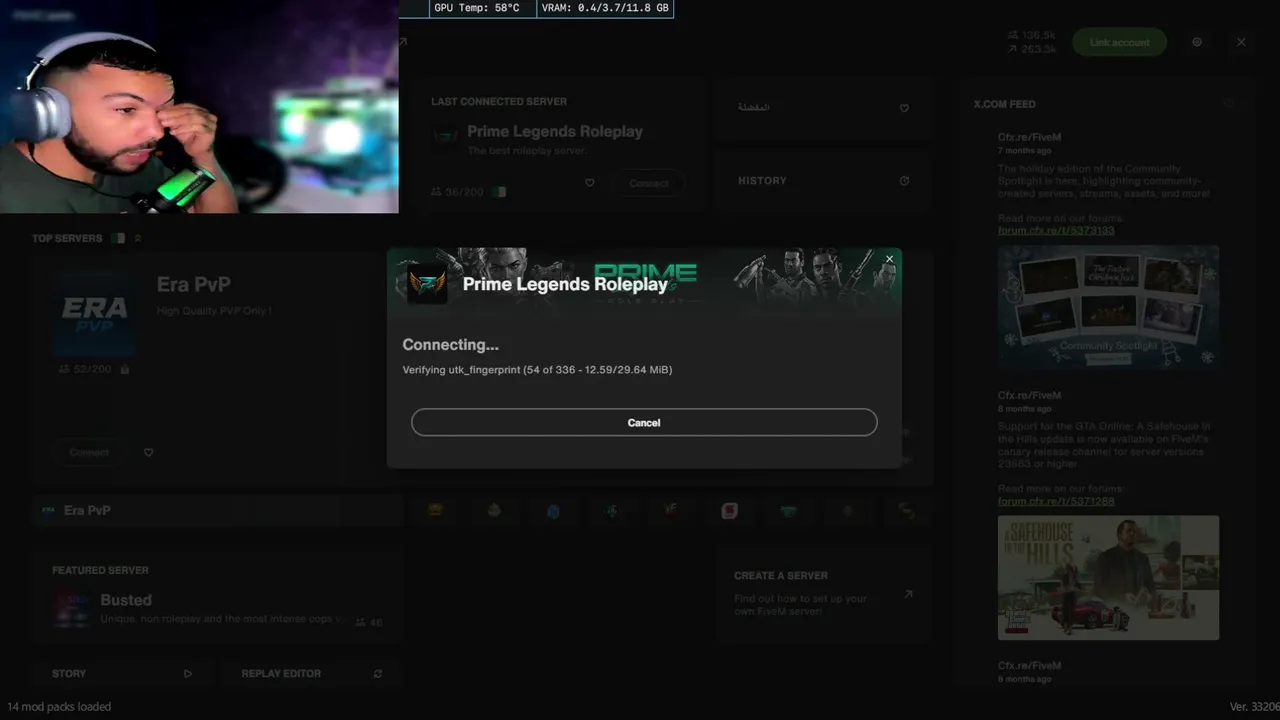Open forum link cfx.re/t/5371288
1280x720 pixels.
(x=1056, y=501)
